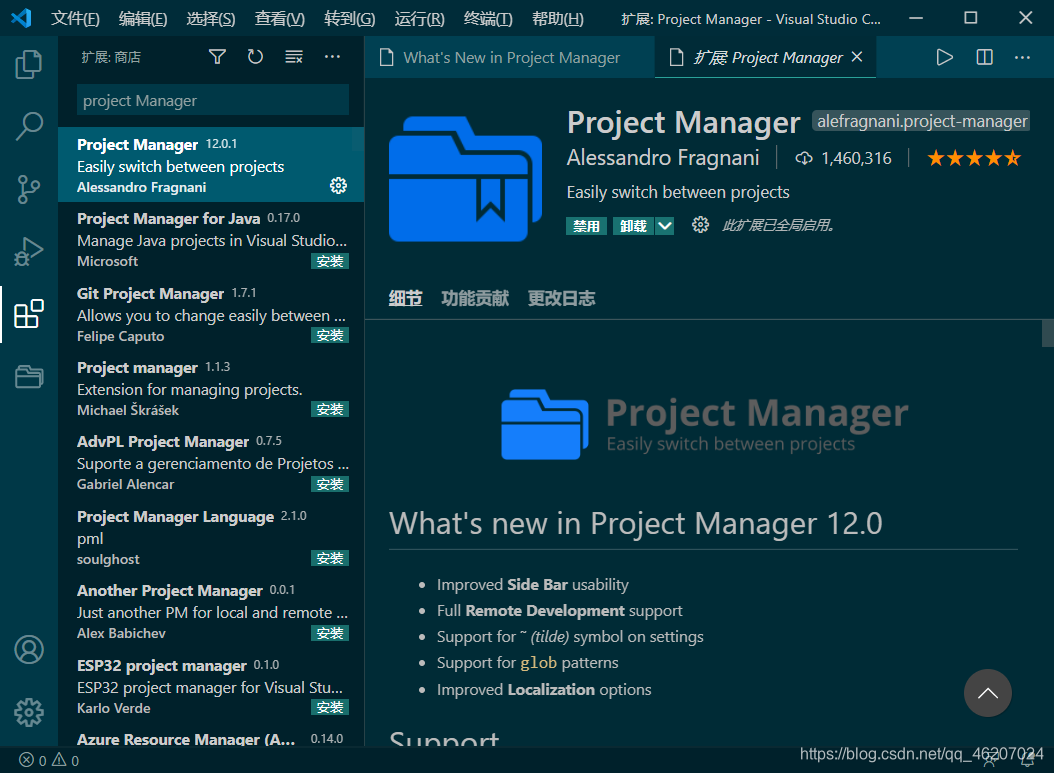
Task: Open Source Control view
Action: pos(29,189)
